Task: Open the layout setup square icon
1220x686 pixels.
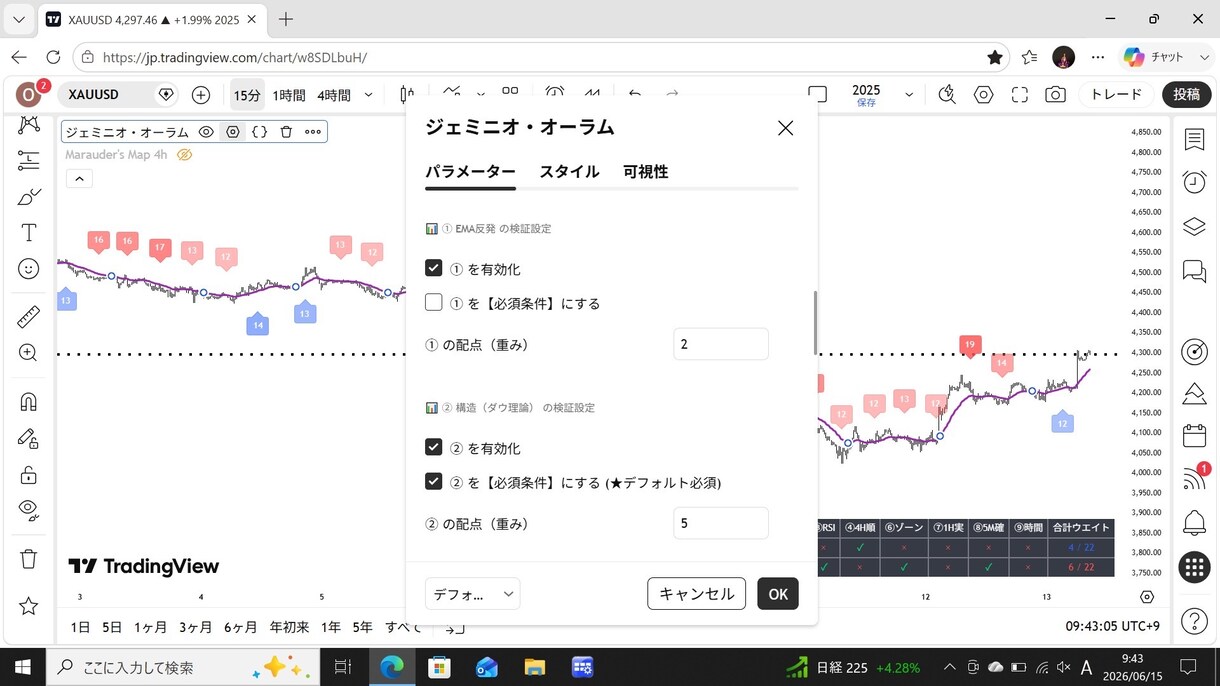Action: point(818,95)
